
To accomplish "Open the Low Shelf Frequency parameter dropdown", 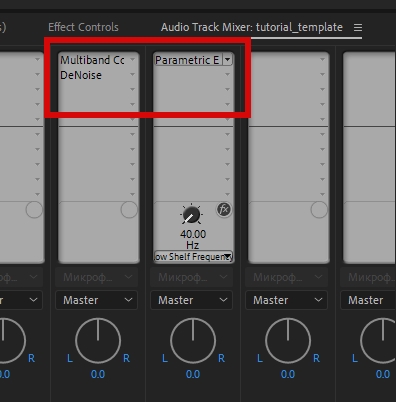I will 228,256.
